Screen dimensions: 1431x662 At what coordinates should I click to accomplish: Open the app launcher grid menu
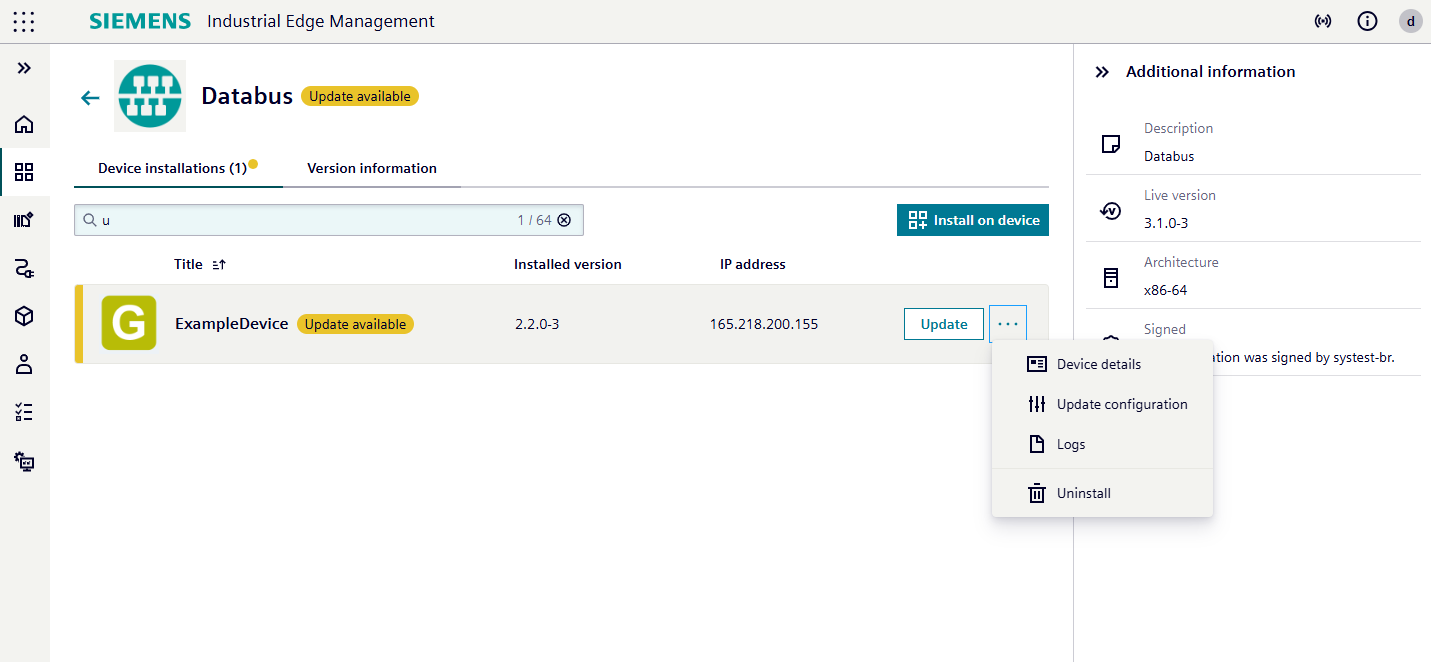coord(24,21)
